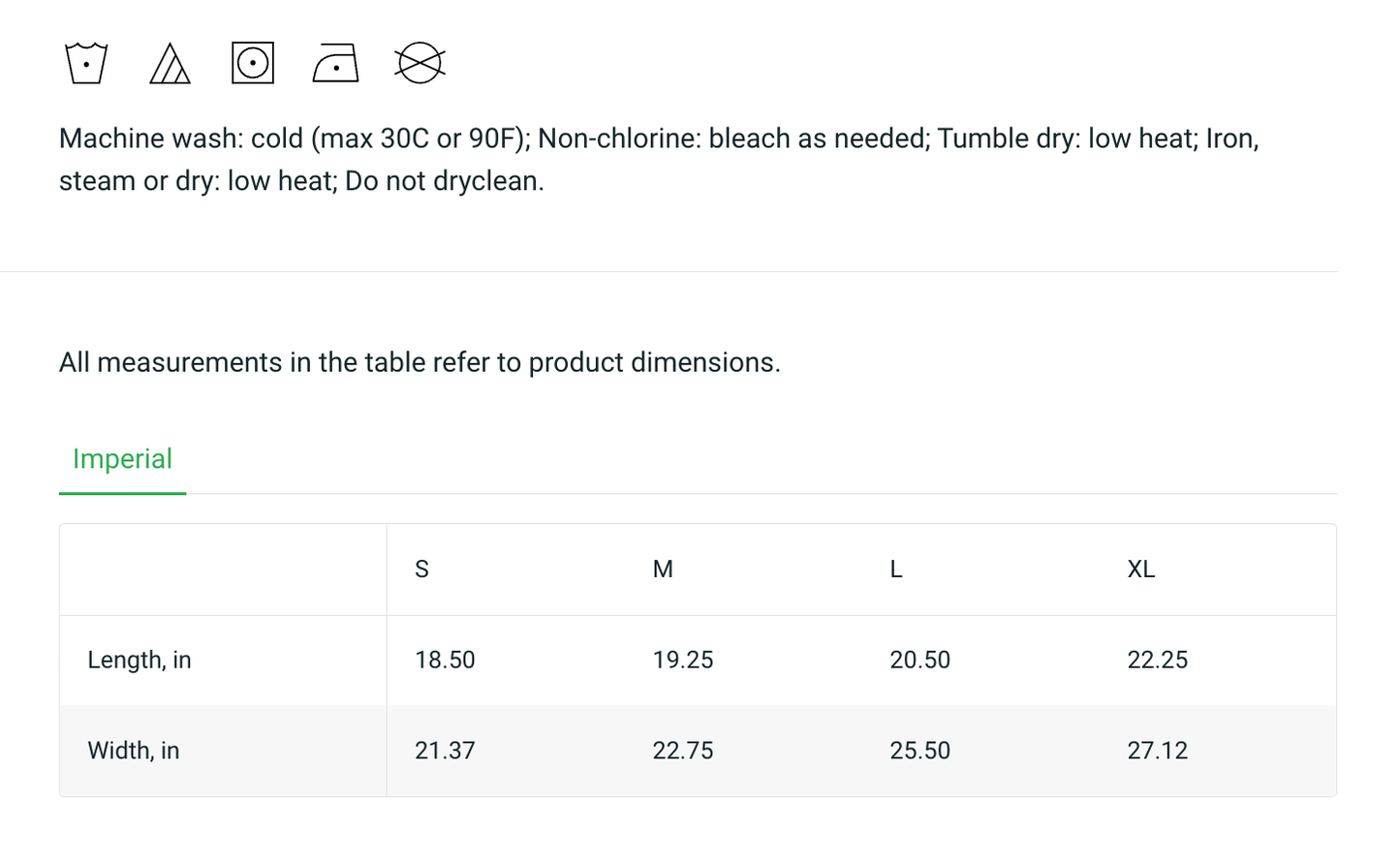The image size is (1400, 863).
Task: Click the 25.50 width cell
Action: pos(920,751)
